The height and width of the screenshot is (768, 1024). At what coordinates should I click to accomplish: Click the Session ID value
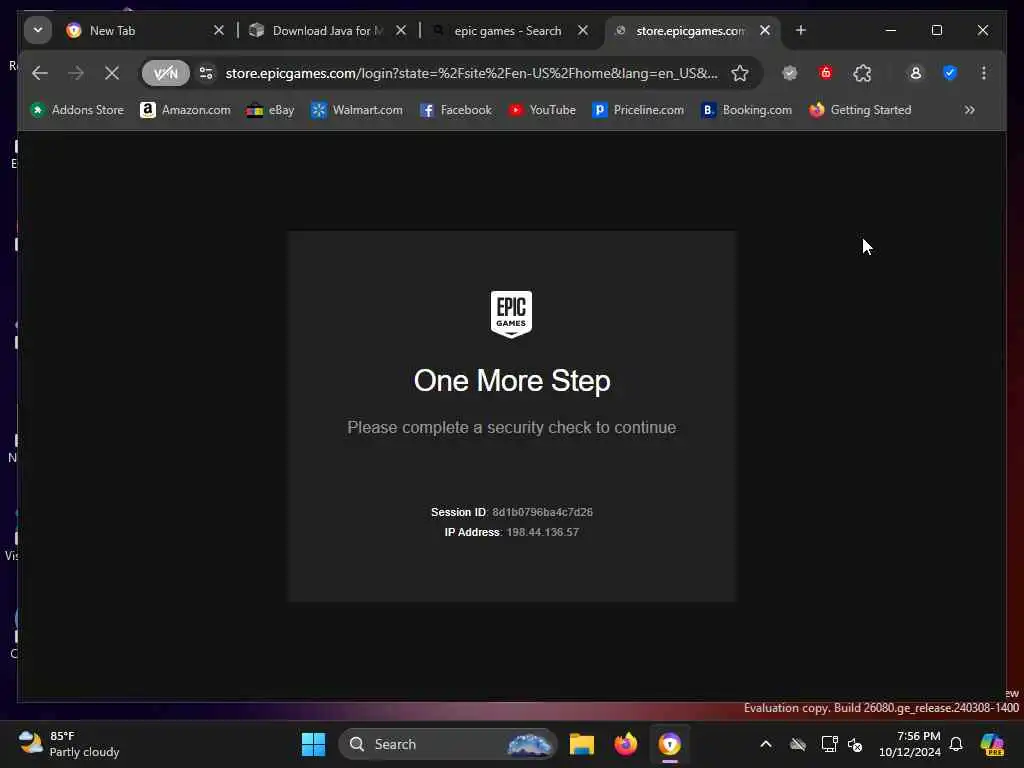click(542, 512)
